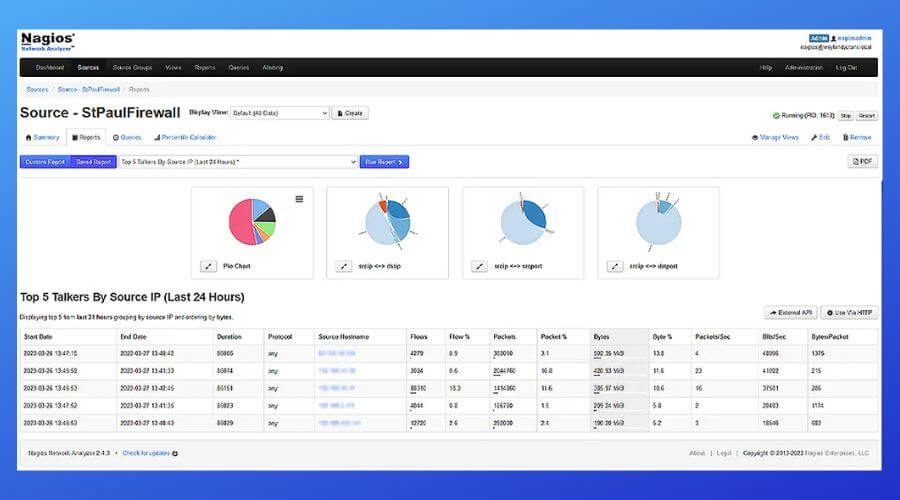Open Alerting in the top navigation
Image resolution: width=900 pixels, height=500 pixels.
[x=273, y=68]
